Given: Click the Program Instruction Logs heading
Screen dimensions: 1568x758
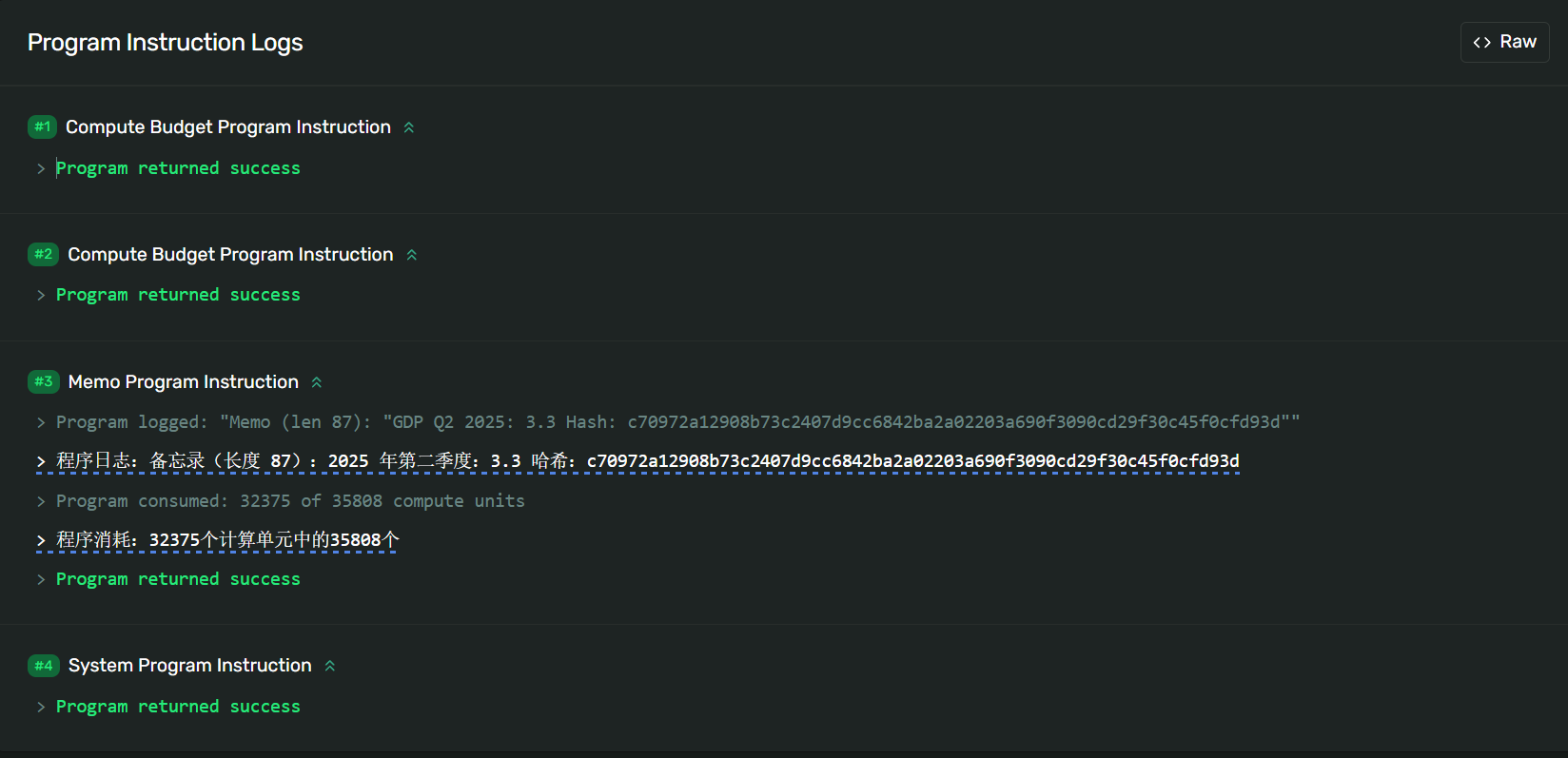Looking at the screenshot, I should pos(166,43).
